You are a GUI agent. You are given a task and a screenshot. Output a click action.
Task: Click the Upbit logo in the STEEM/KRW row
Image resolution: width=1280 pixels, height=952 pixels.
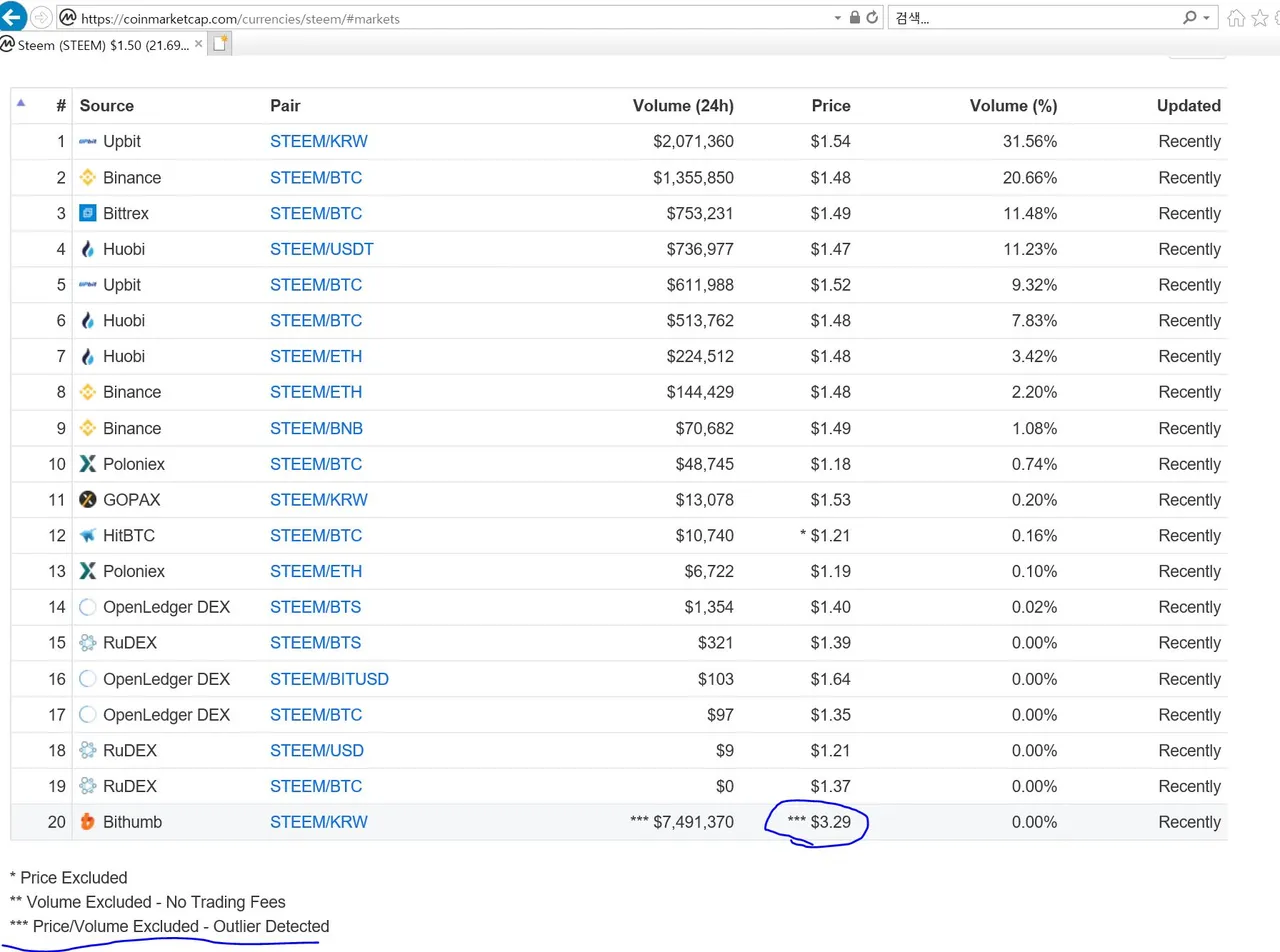(87, 142)
